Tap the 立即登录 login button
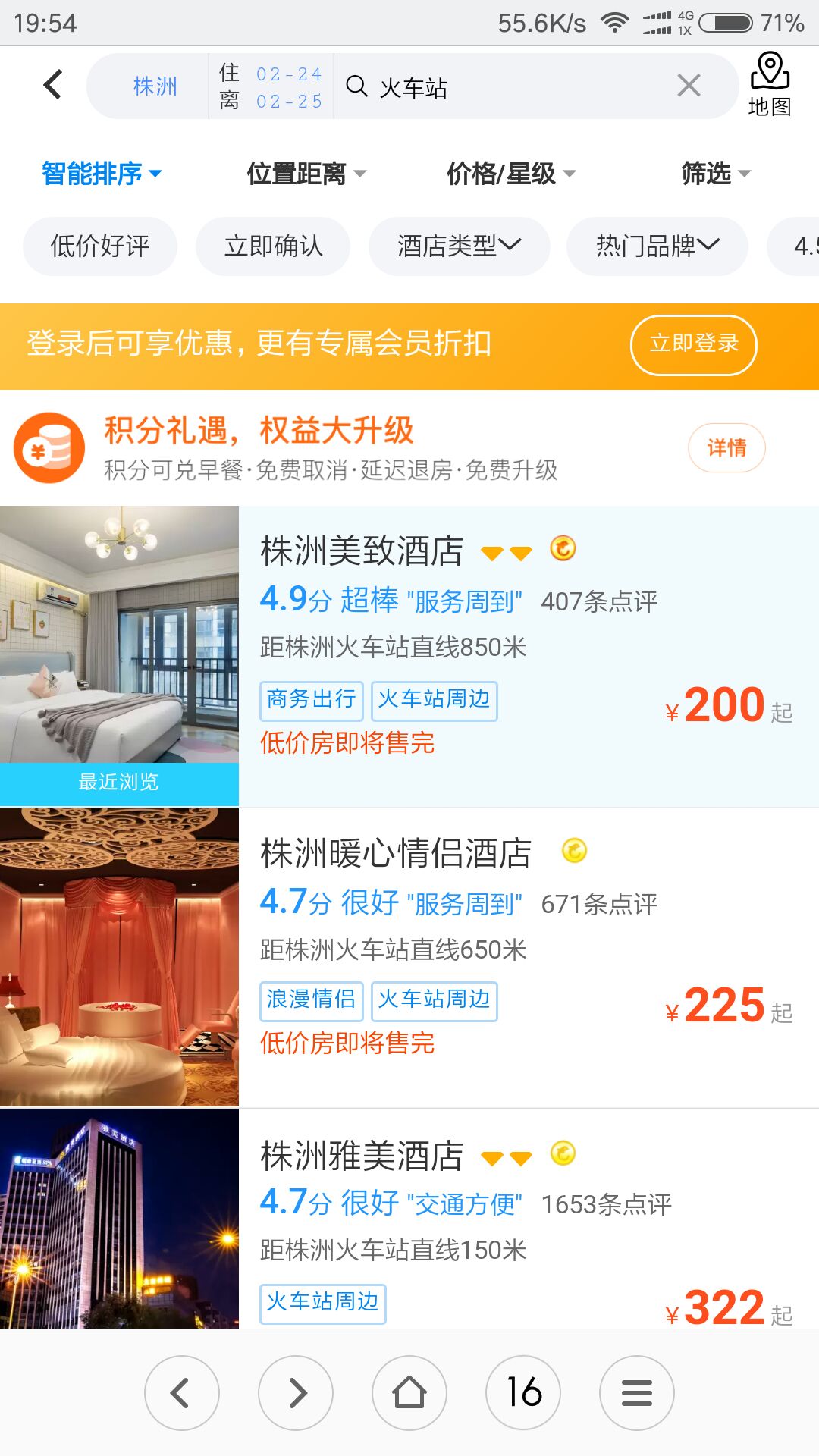The image size is (819, 1456). tap(694, 345)
